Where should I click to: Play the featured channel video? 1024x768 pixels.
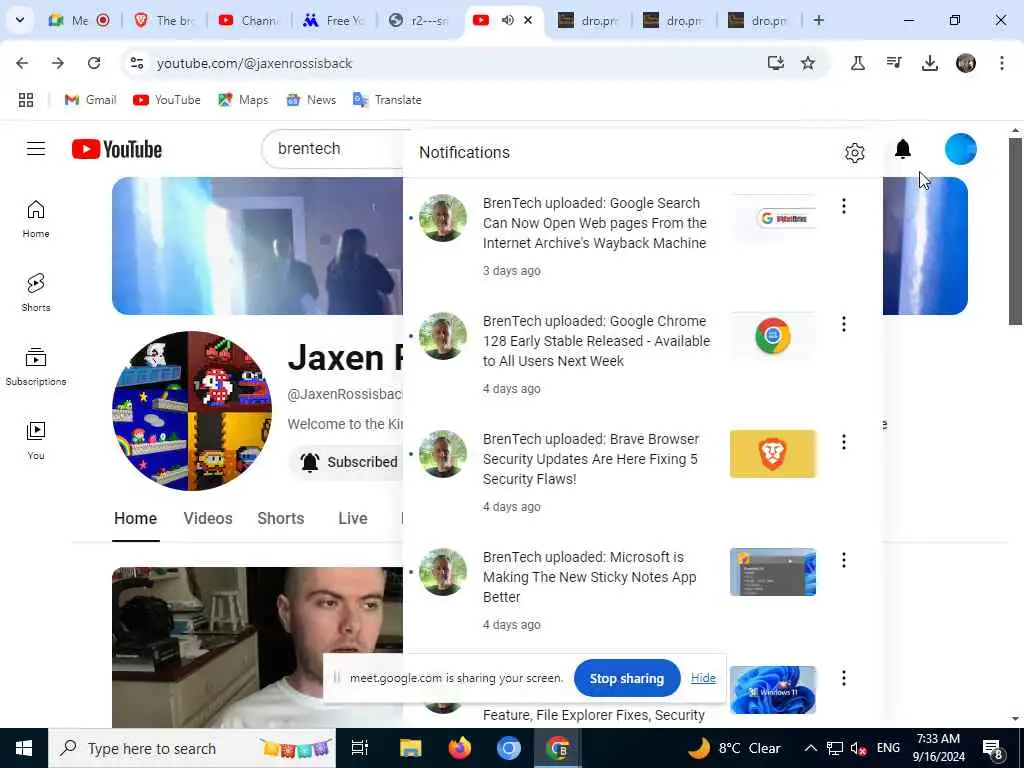point(257,647)
